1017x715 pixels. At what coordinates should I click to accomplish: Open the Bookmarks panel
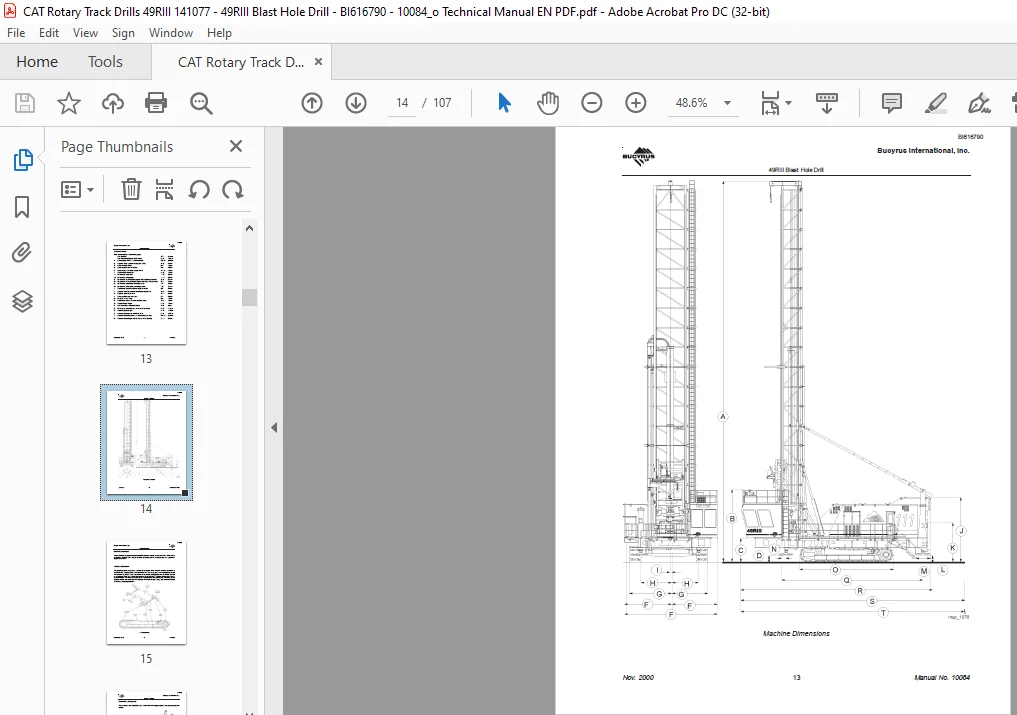point(22,207)
